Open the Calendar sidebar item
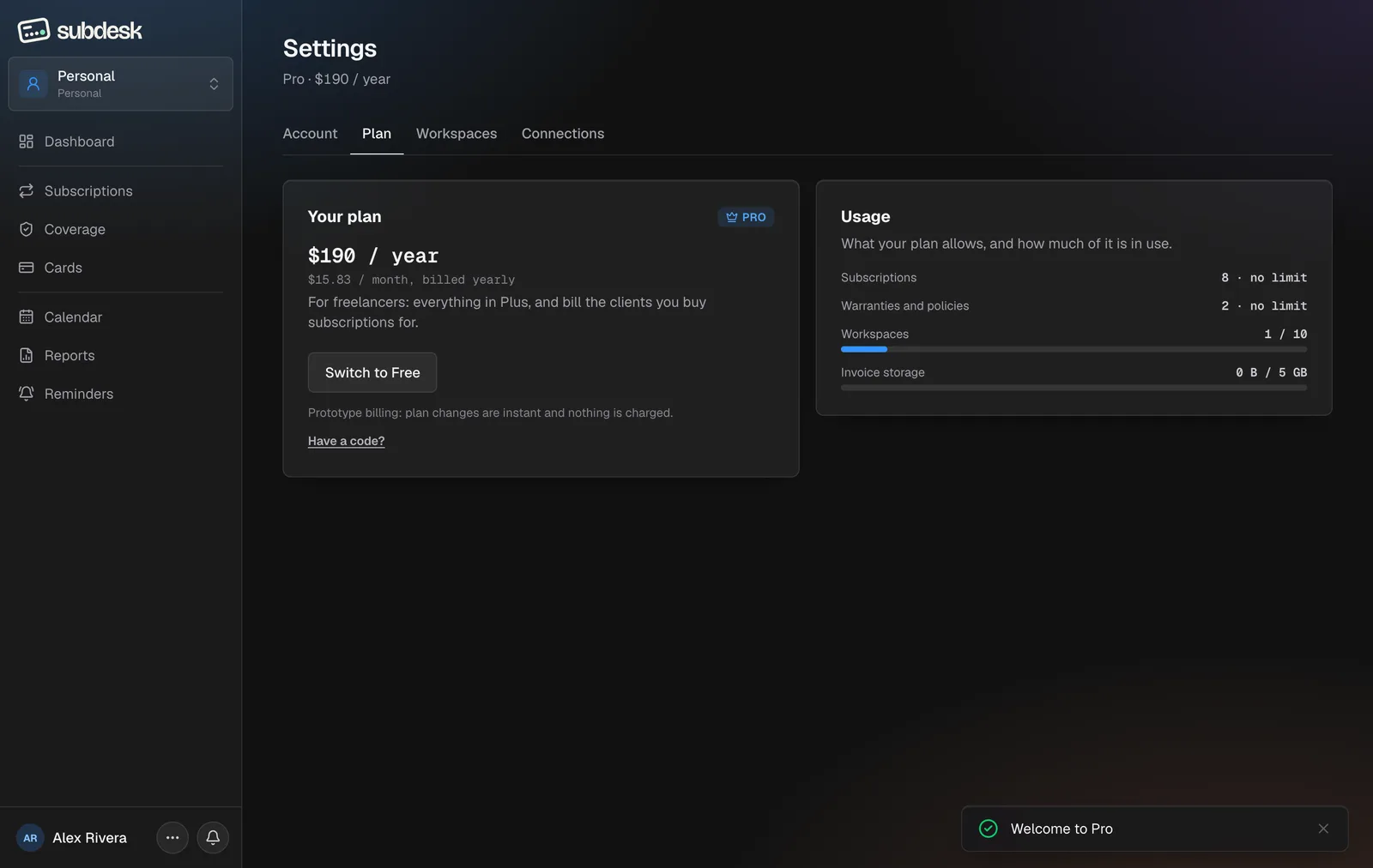 [120, 316]
